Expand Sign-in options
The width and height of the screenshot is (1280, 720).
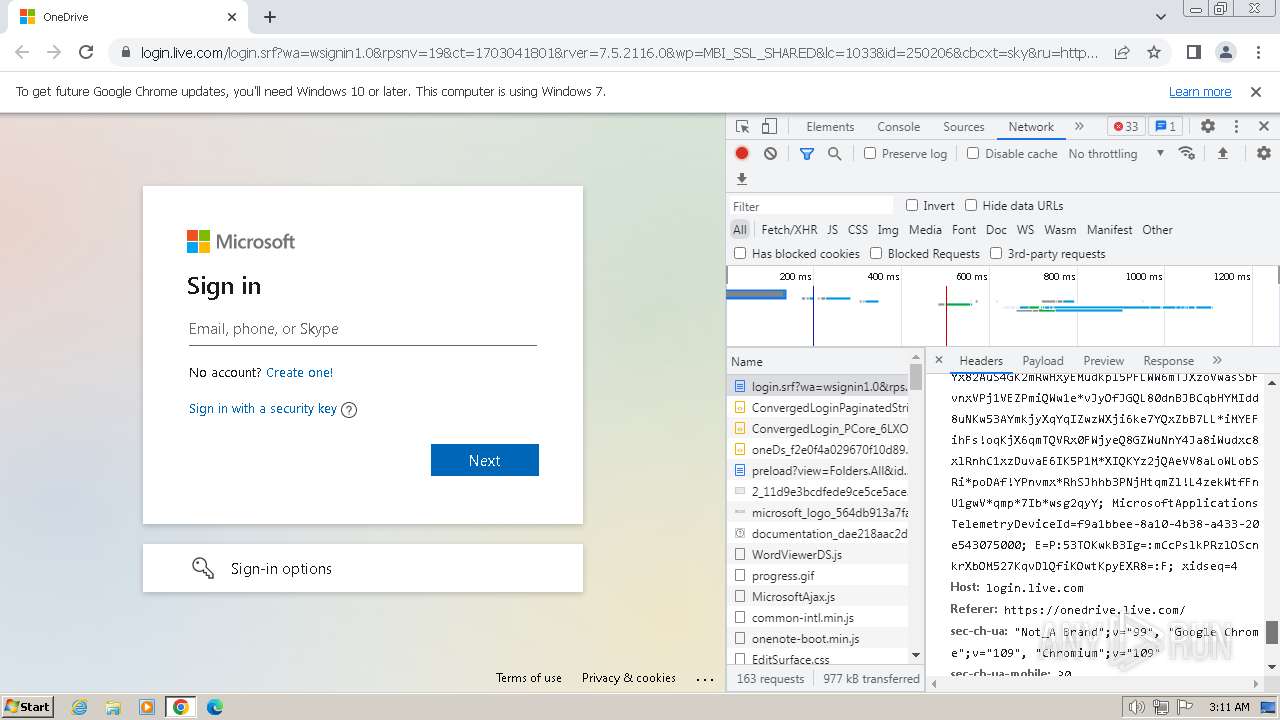(x=363, y=568)
